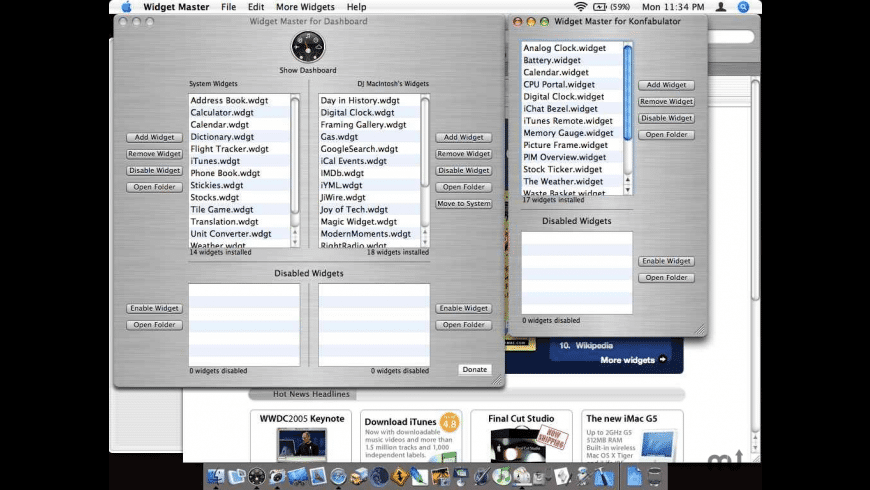This screenshot has width=870, height=490.
Task: Click the Konfabulator widget list scrollbar thumb
Action: (628, 93)
